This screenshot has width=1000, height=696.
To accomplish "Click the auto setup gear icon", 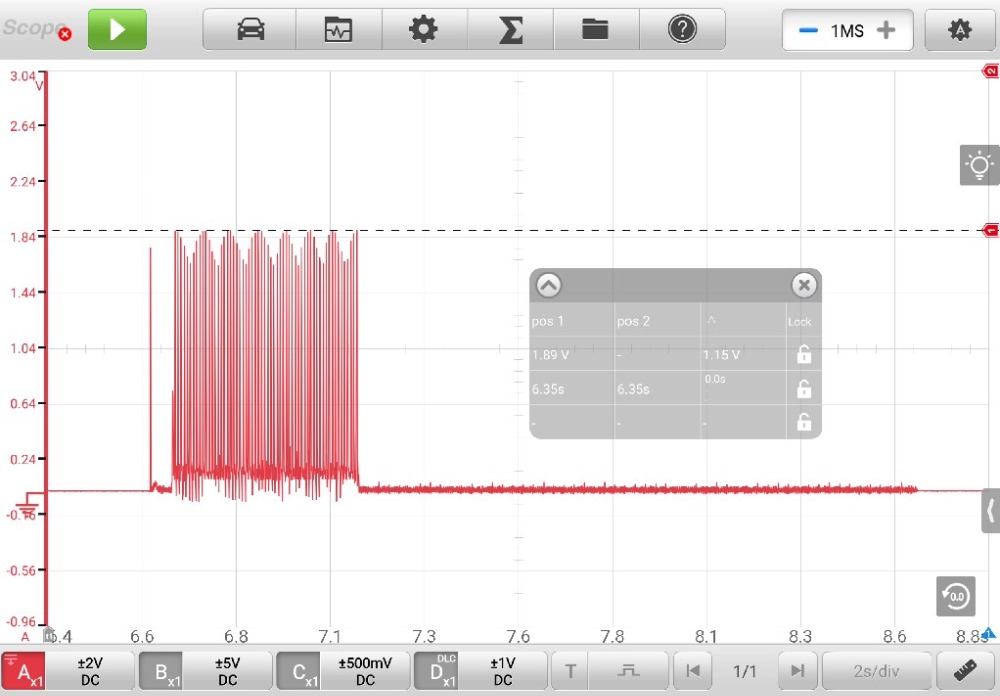I will [960, 30].
